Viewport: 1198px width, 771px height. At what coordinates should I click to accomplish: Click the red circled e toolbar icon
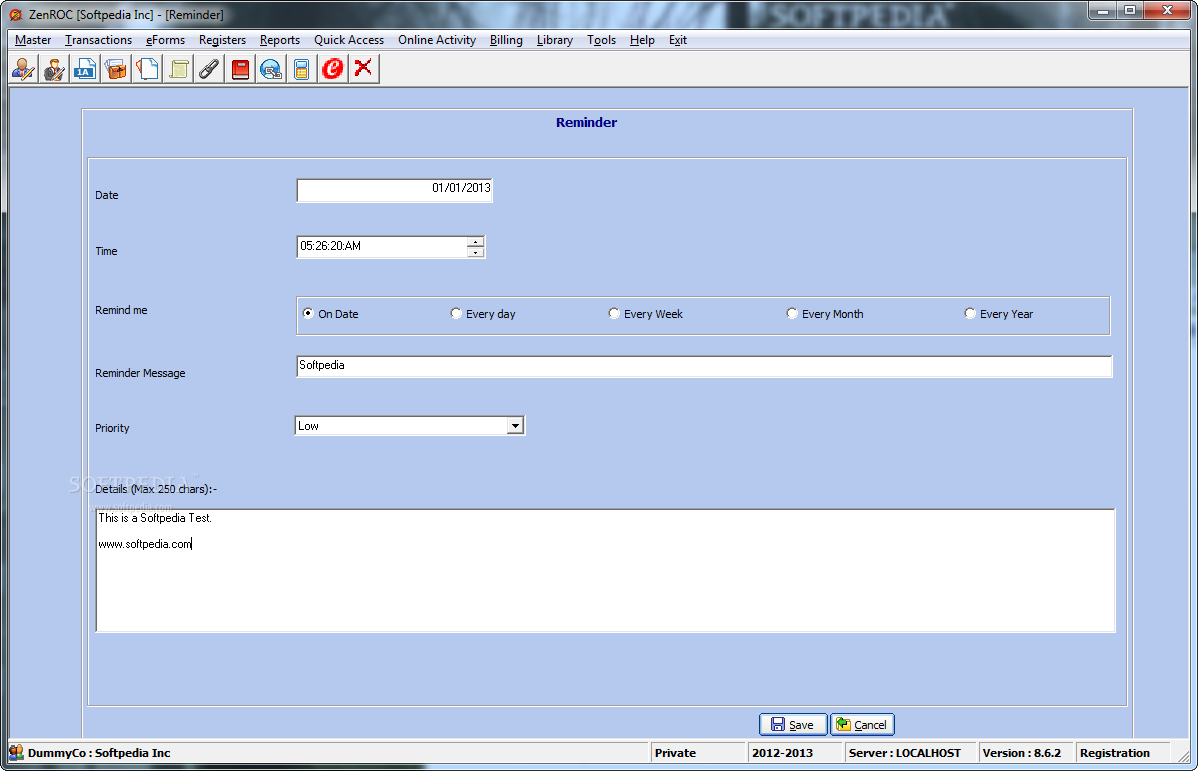click(332, 70)
